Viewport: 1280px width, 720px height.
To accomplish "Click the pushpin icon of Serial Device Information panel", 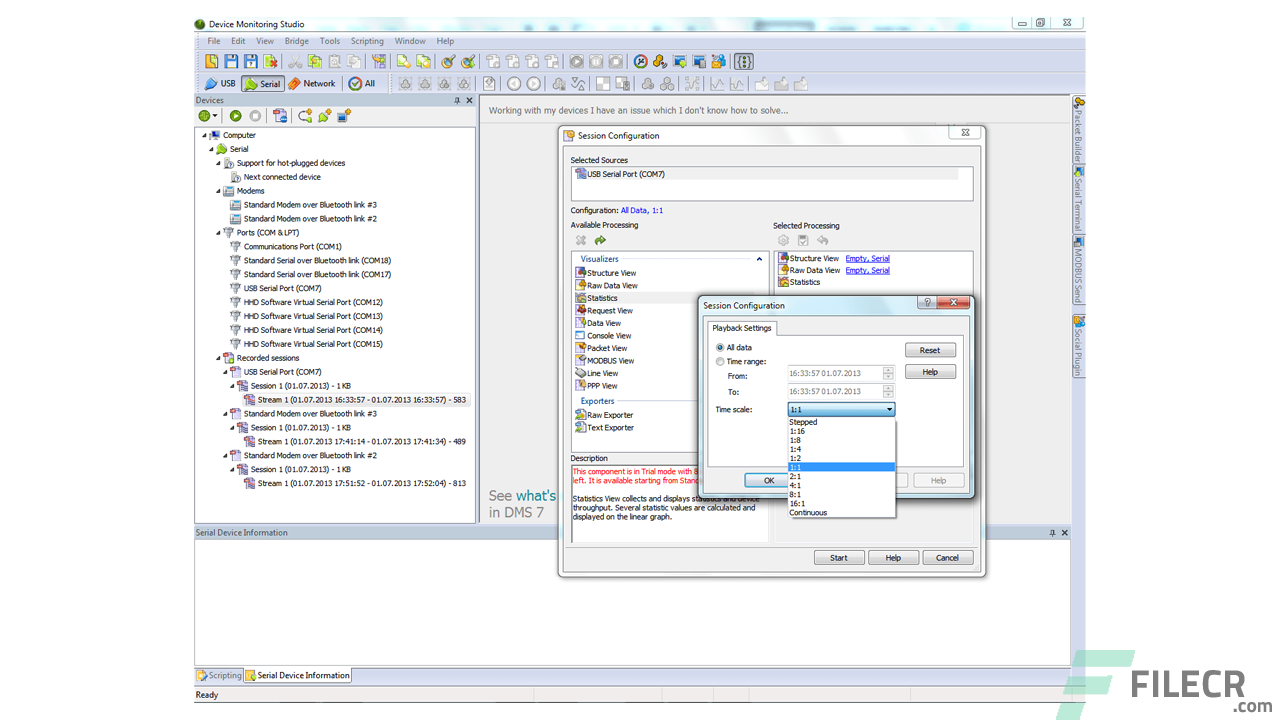I will (1052, 533).
